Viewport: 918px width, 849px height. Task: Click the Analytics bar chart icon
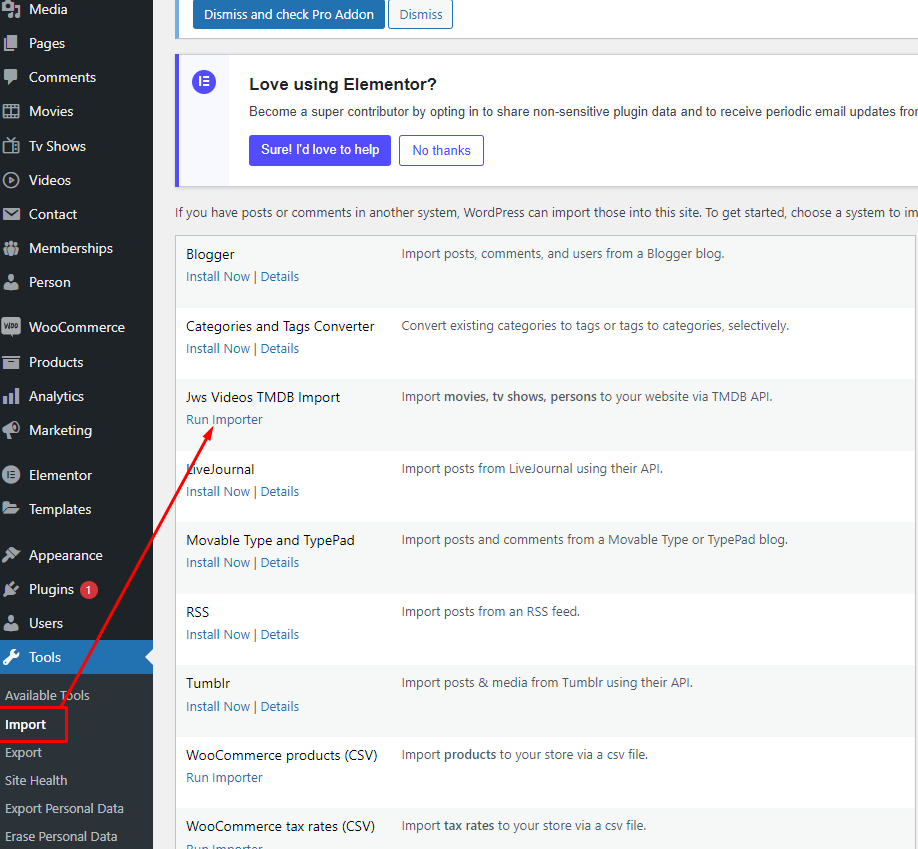point(11,396)
